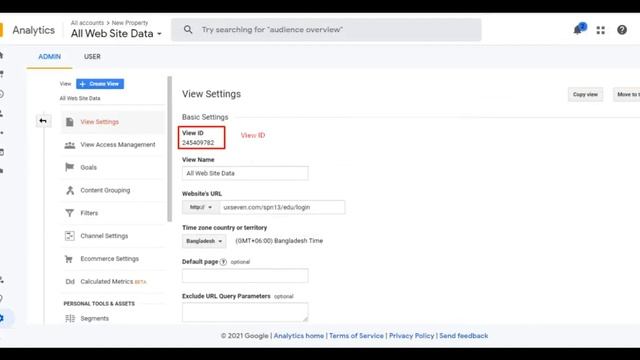Open View Access Management
Screen dimensions: 640x360
[x=118, y=144]
